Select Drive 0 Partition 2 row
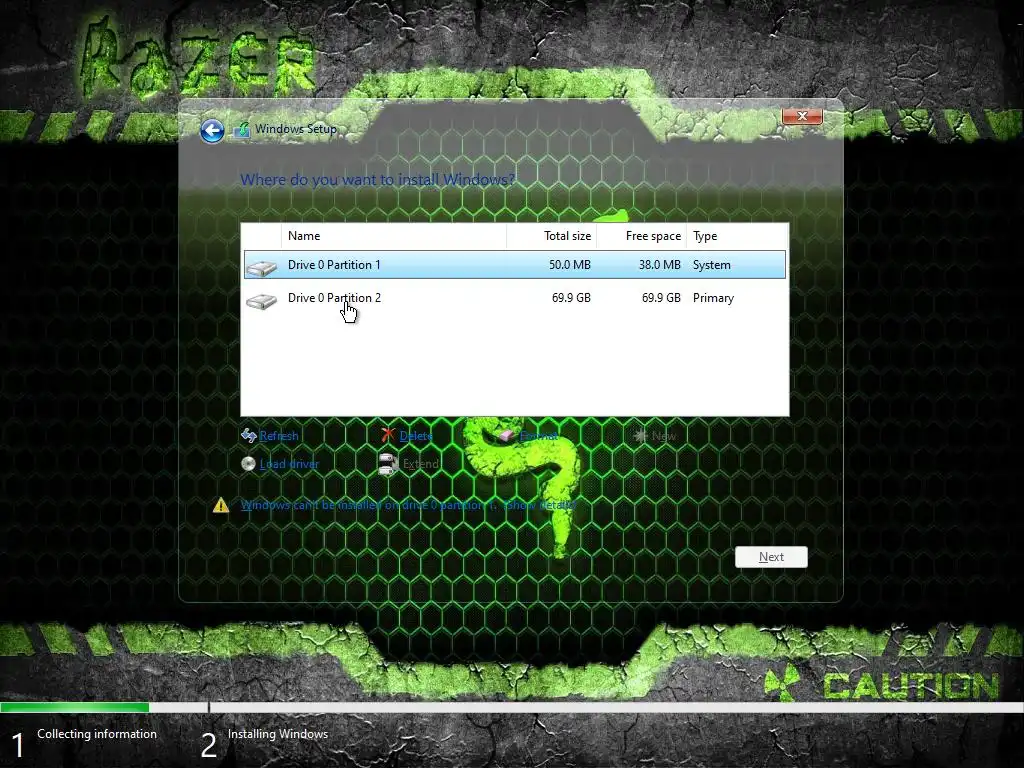The image size is (1024, 768). coord(515,298)
